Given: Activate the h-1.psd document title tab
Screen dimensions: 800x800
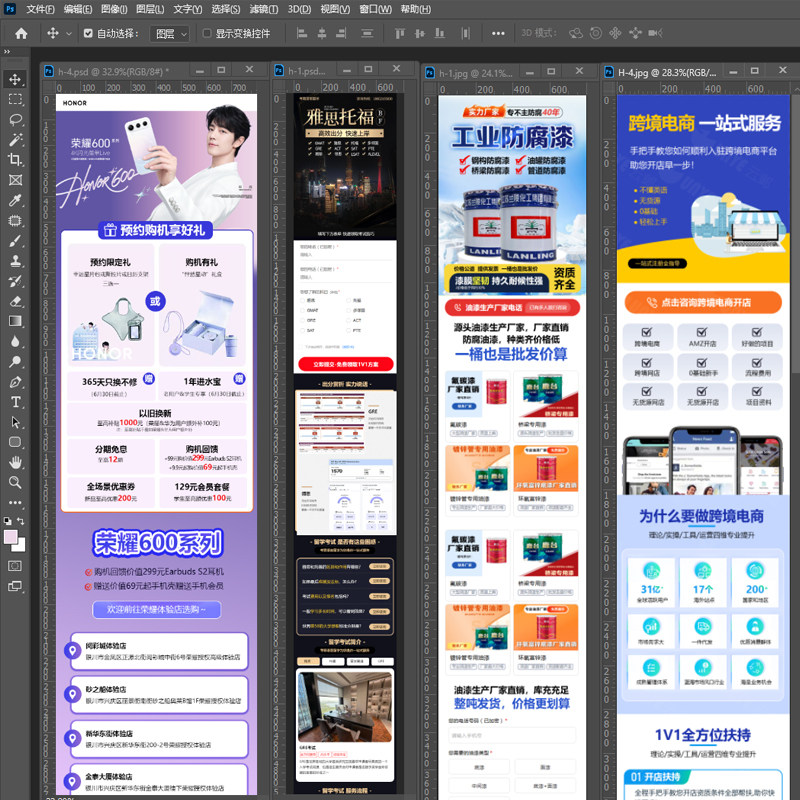Looking at the screenshot, I should 307,71.
